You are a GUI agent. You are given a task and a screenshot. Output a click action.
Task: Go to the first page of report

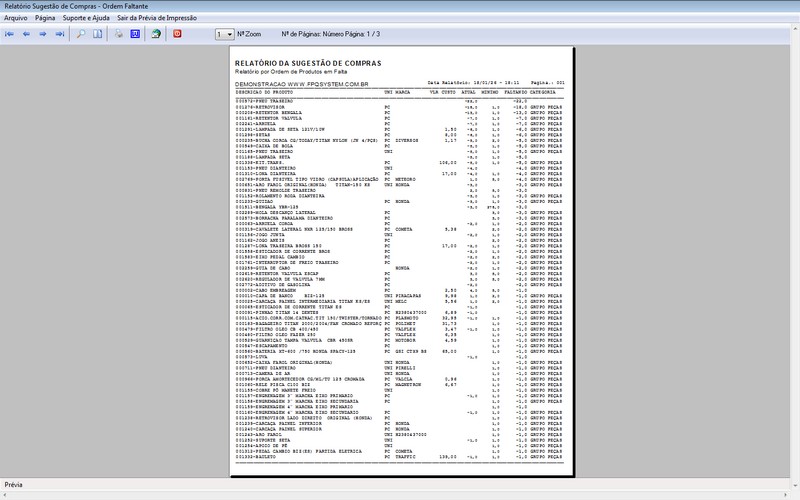[x=10, y=34]
